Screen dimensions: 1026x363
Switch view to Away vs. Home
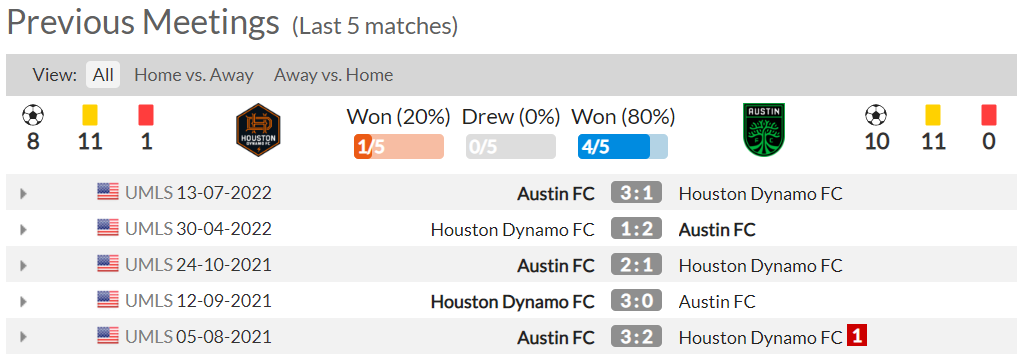point(334,75)
